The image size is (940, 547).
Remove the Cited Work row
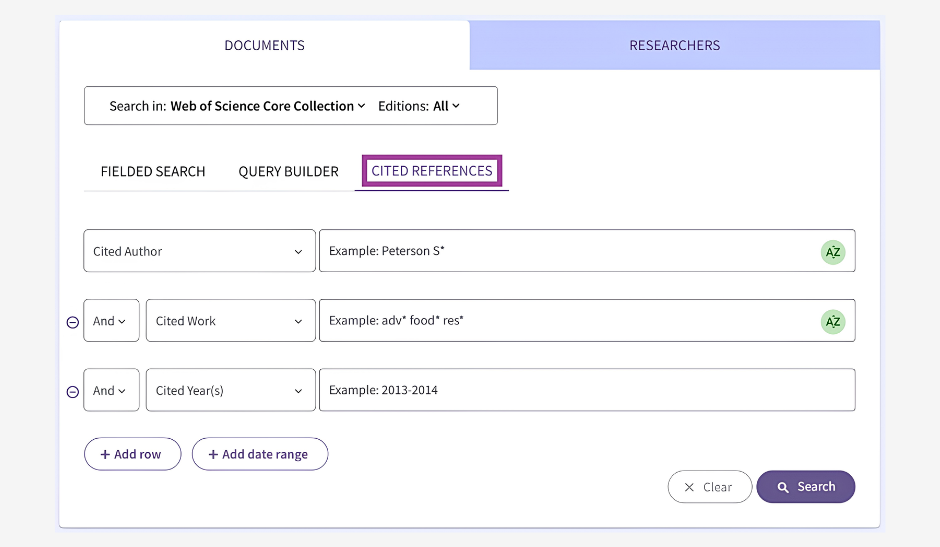[73, 322]
